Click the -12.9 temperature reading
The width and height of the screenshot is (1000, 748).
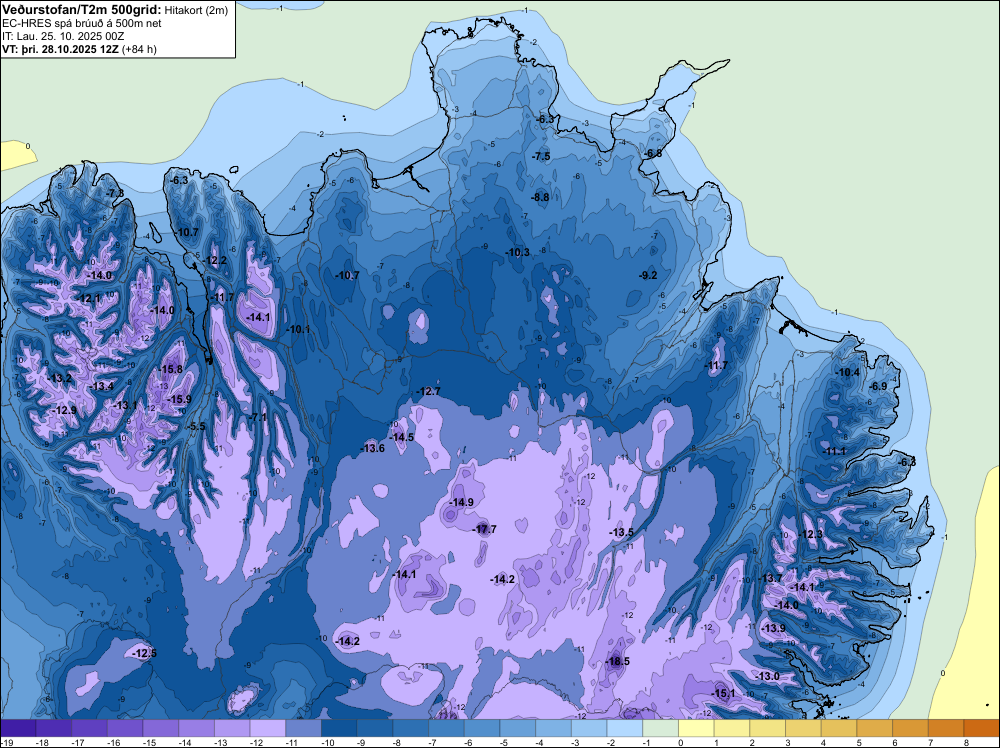[x=64, y=410]
